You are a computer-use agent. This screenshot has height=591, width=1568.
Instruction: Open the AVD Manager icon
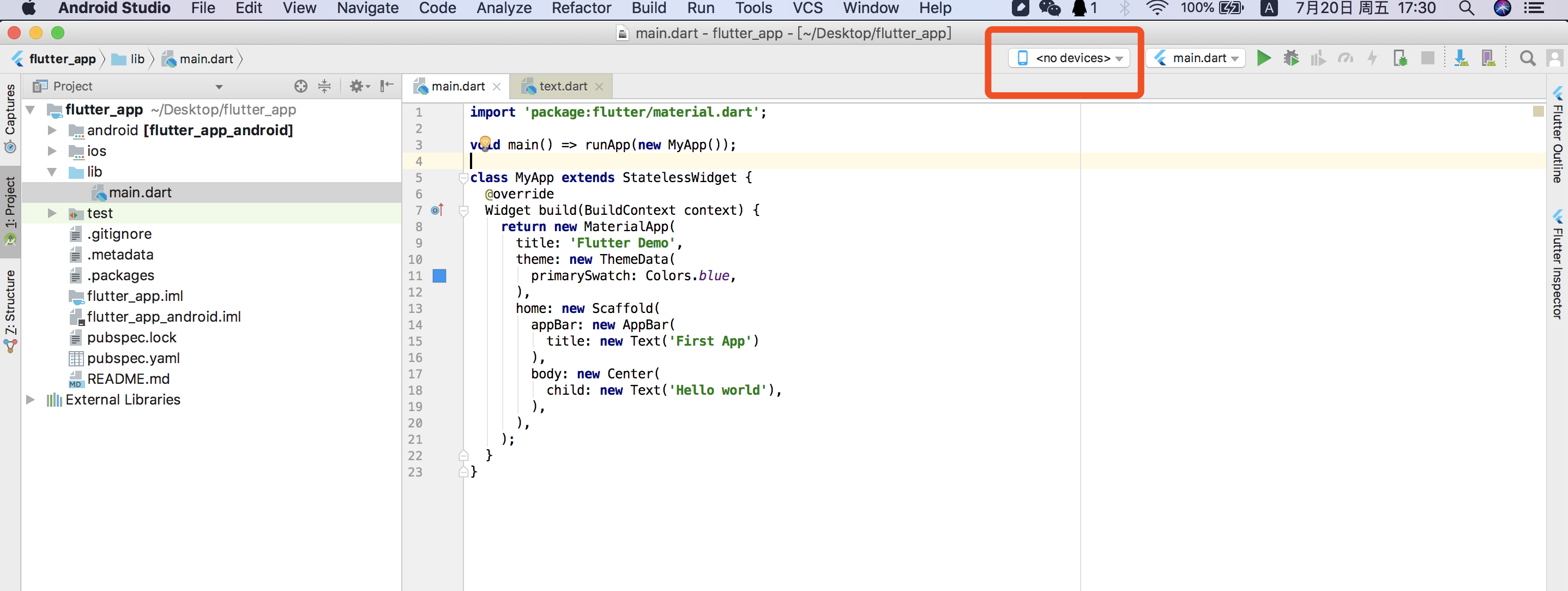1488,58
